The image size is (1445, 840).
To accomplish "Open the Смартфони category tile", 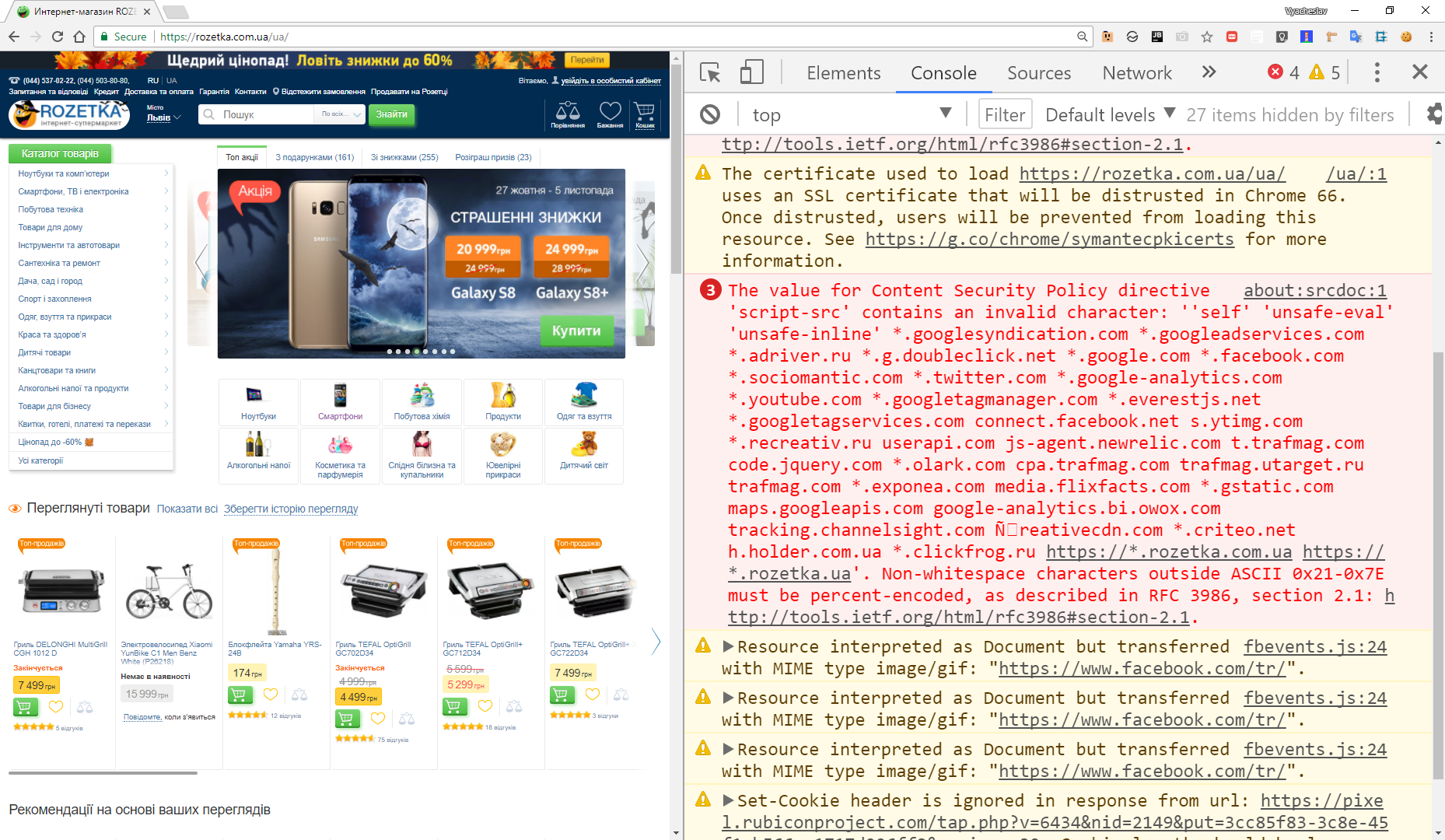I will [x=340, y=402].
